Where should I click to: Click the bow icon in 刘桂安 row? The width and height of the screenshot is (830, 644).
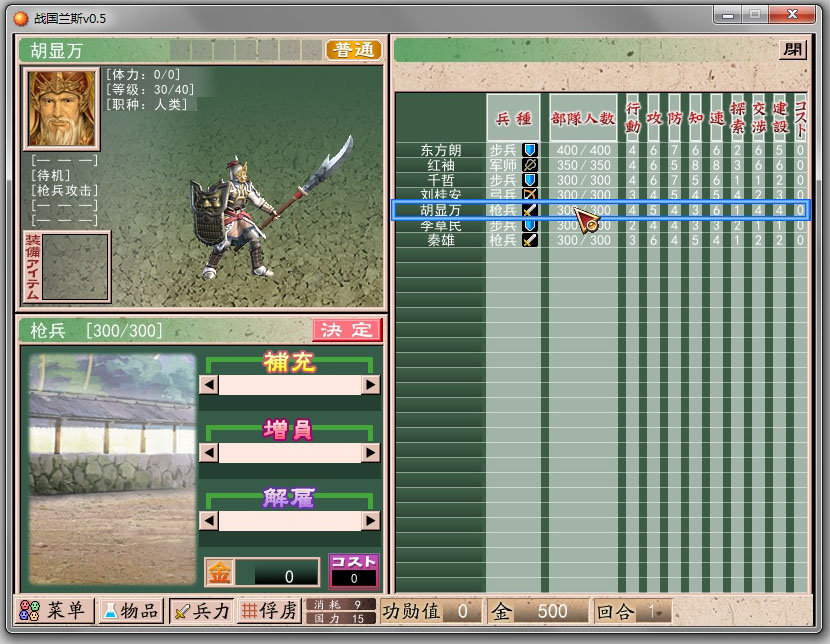530,194
